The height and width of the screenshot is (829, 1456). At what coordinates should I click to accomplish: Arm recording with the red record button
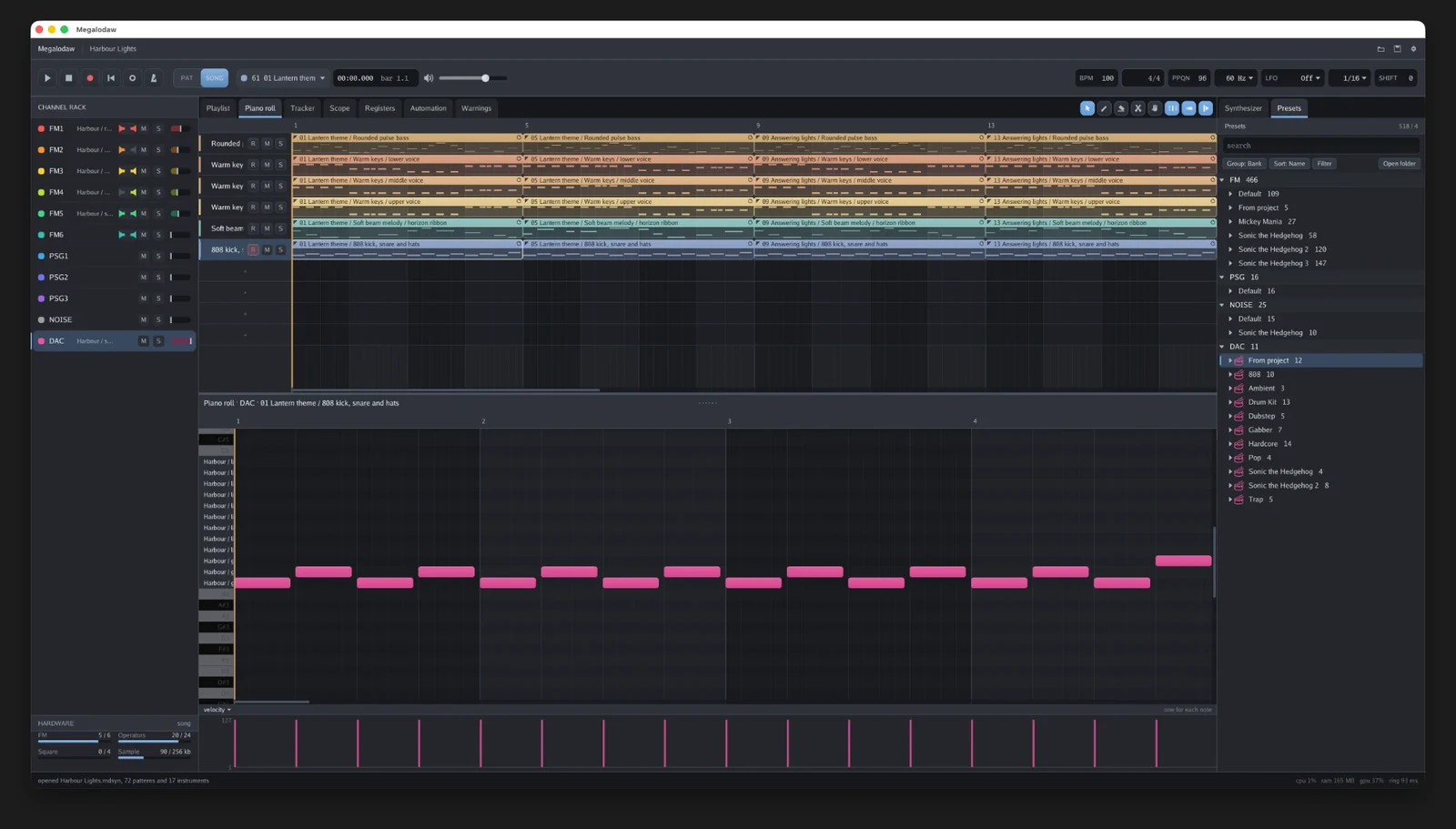pyautogui.click(x=89, y=78)
